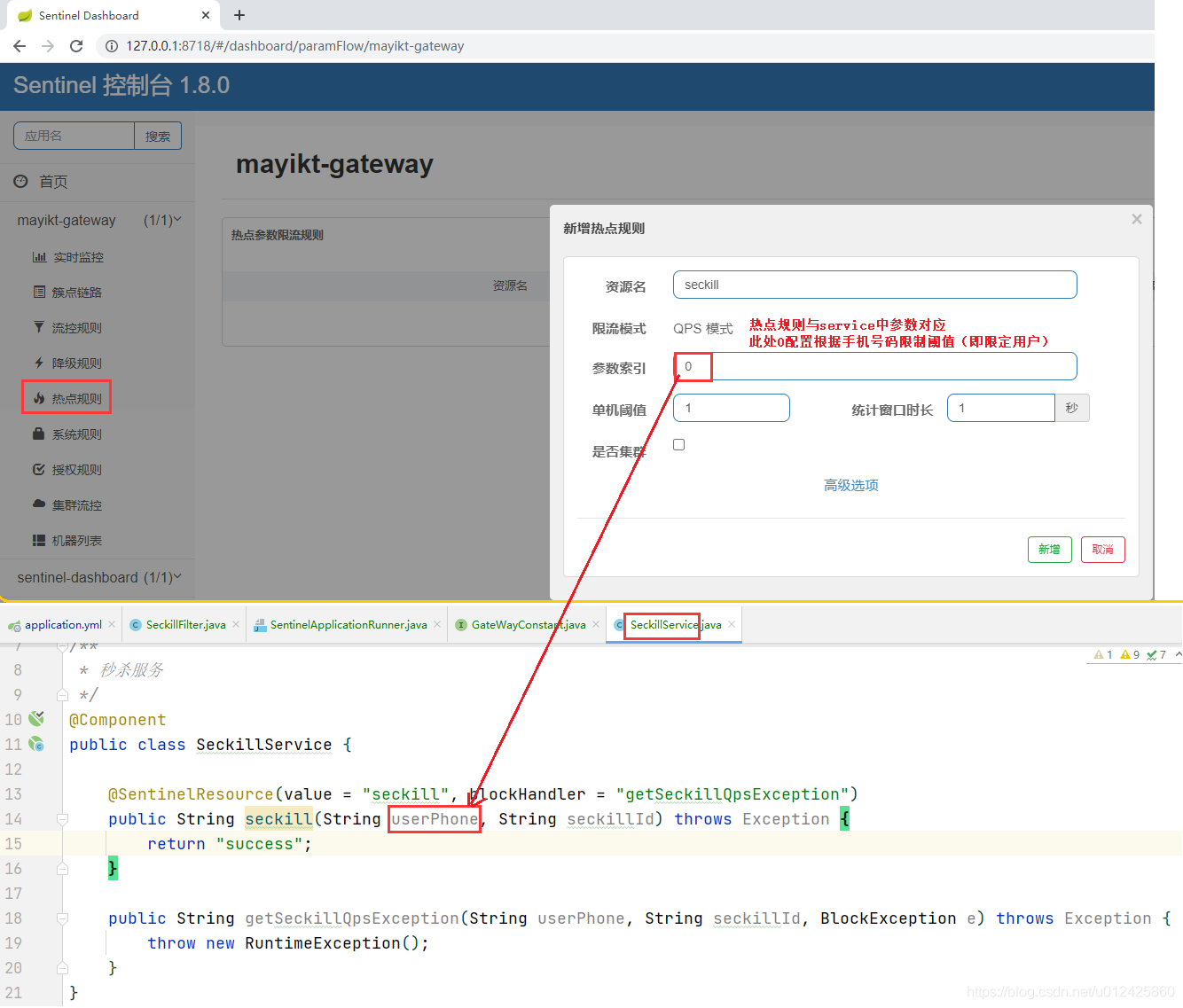Reload the Sentinel Dashboard page
1183x1008 pixels.
tap(76, 46)
